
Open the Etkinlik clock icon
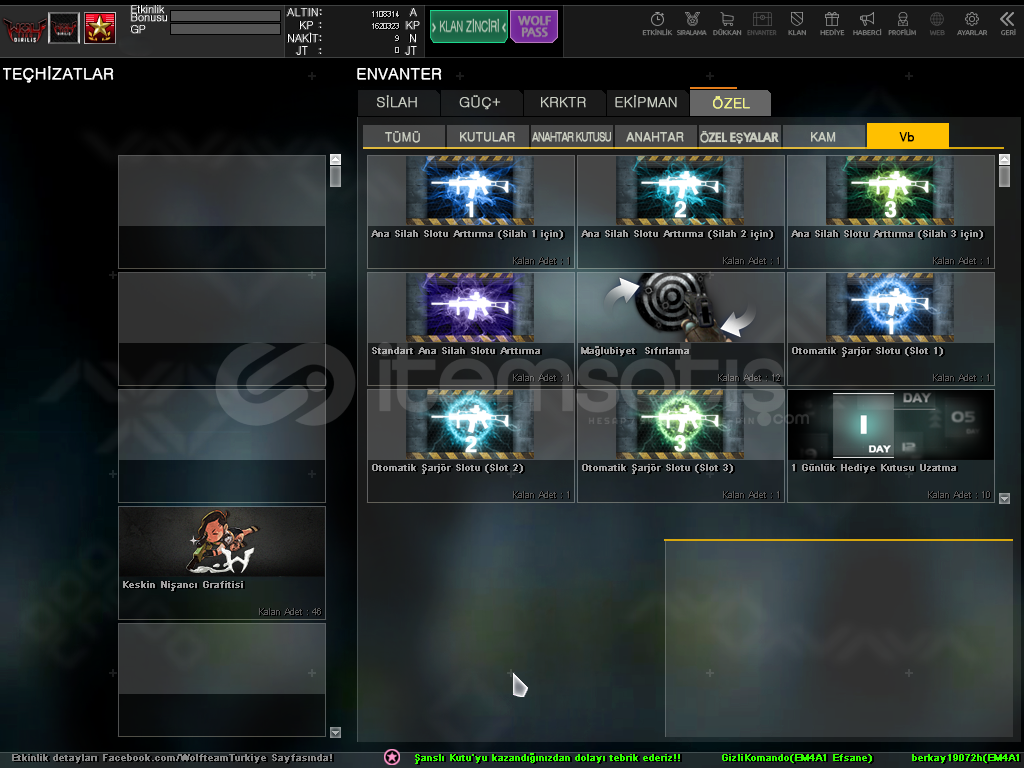tap(657, 24)
